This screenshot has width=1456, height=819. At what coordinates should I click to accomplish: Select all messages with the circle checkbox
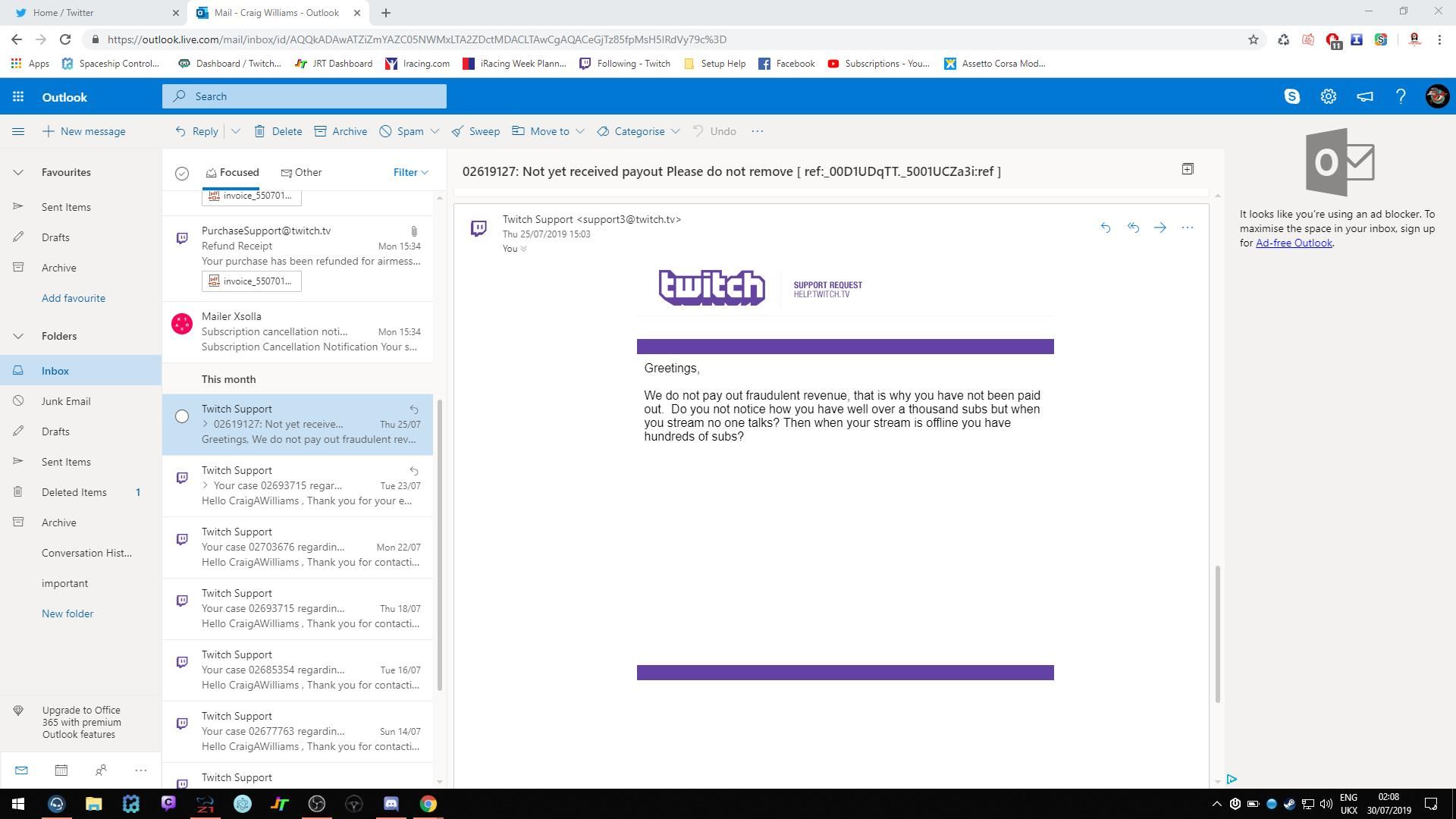point(182,174)
